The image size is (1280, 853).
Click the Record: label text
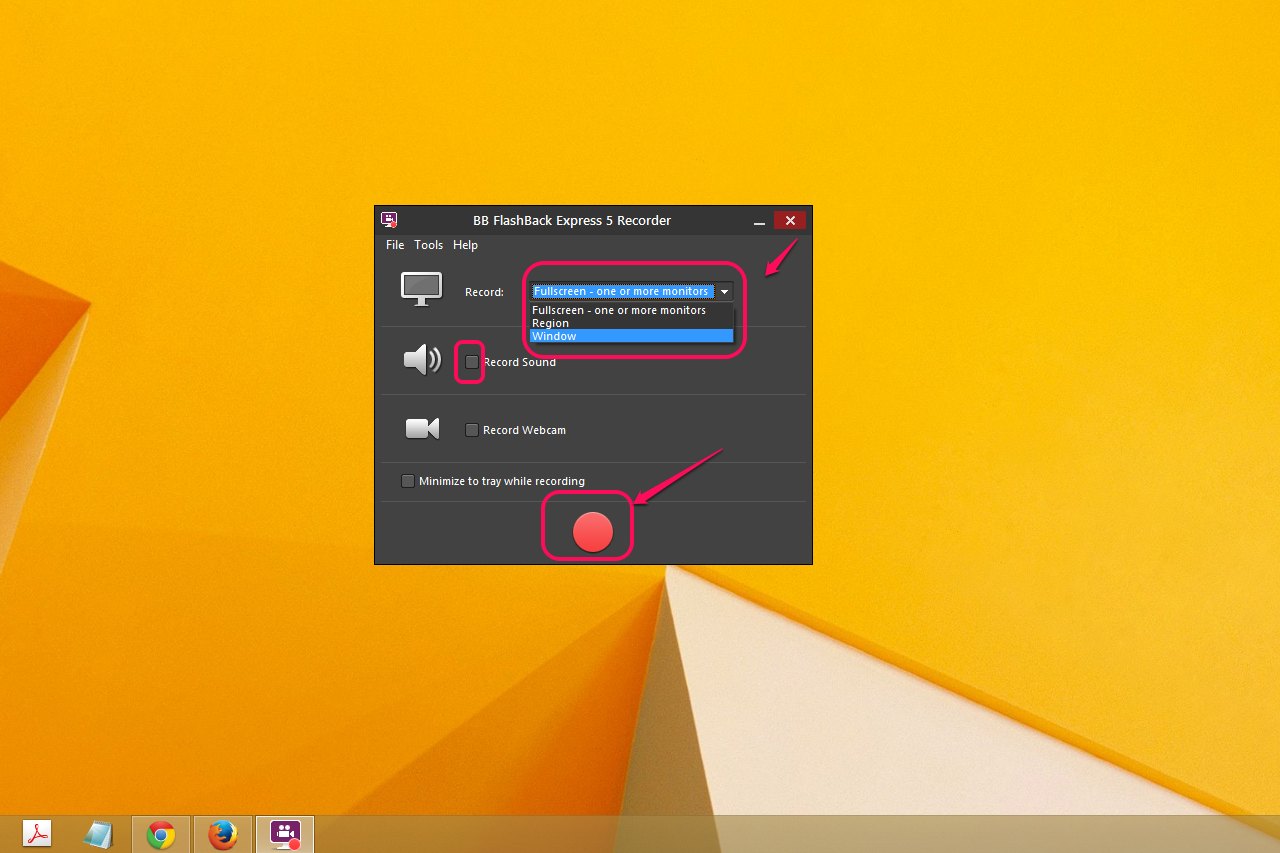(x=484, y=292)
